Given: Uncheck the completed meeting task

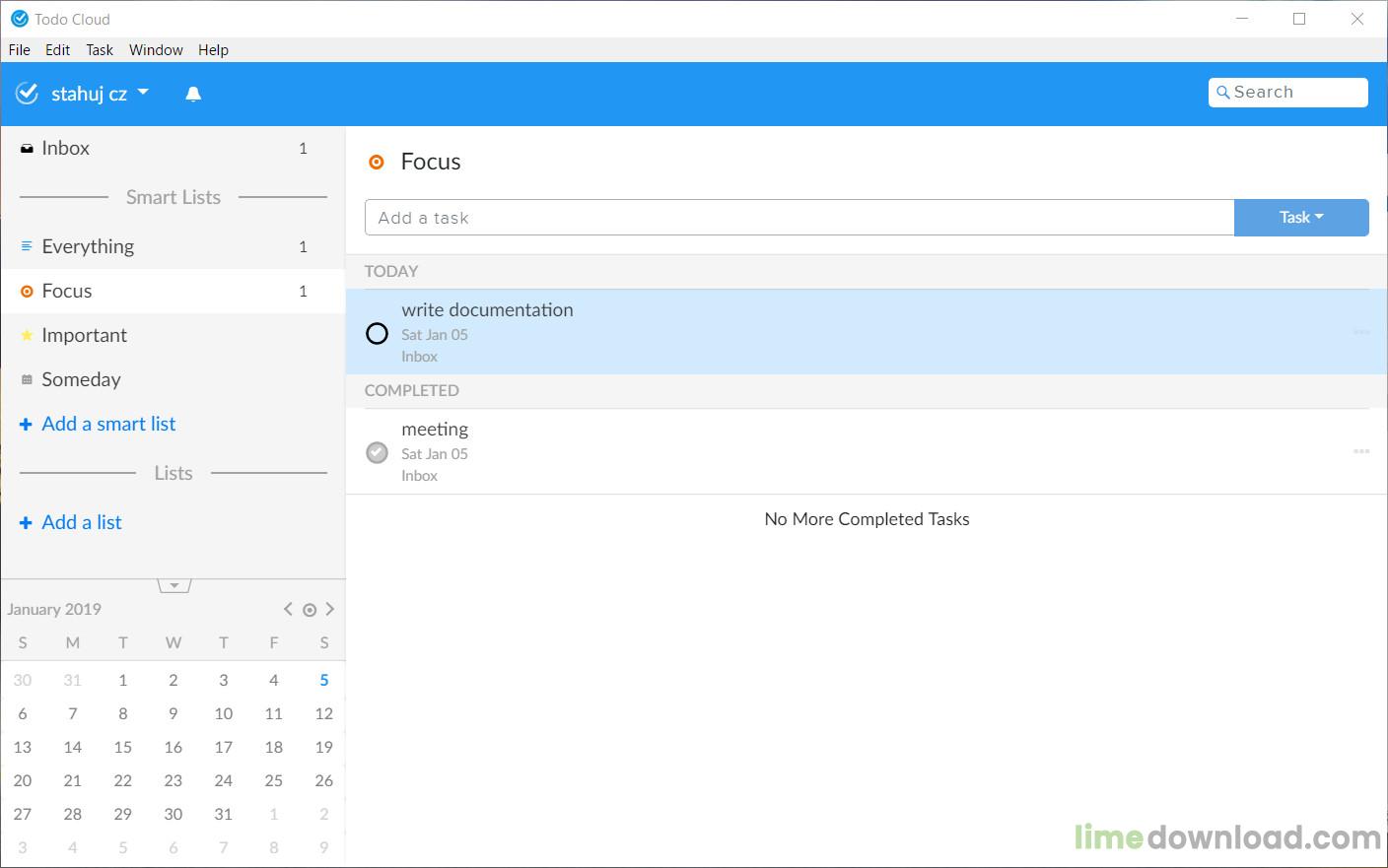Looking at the screenshot, I should tap(377, 452).
